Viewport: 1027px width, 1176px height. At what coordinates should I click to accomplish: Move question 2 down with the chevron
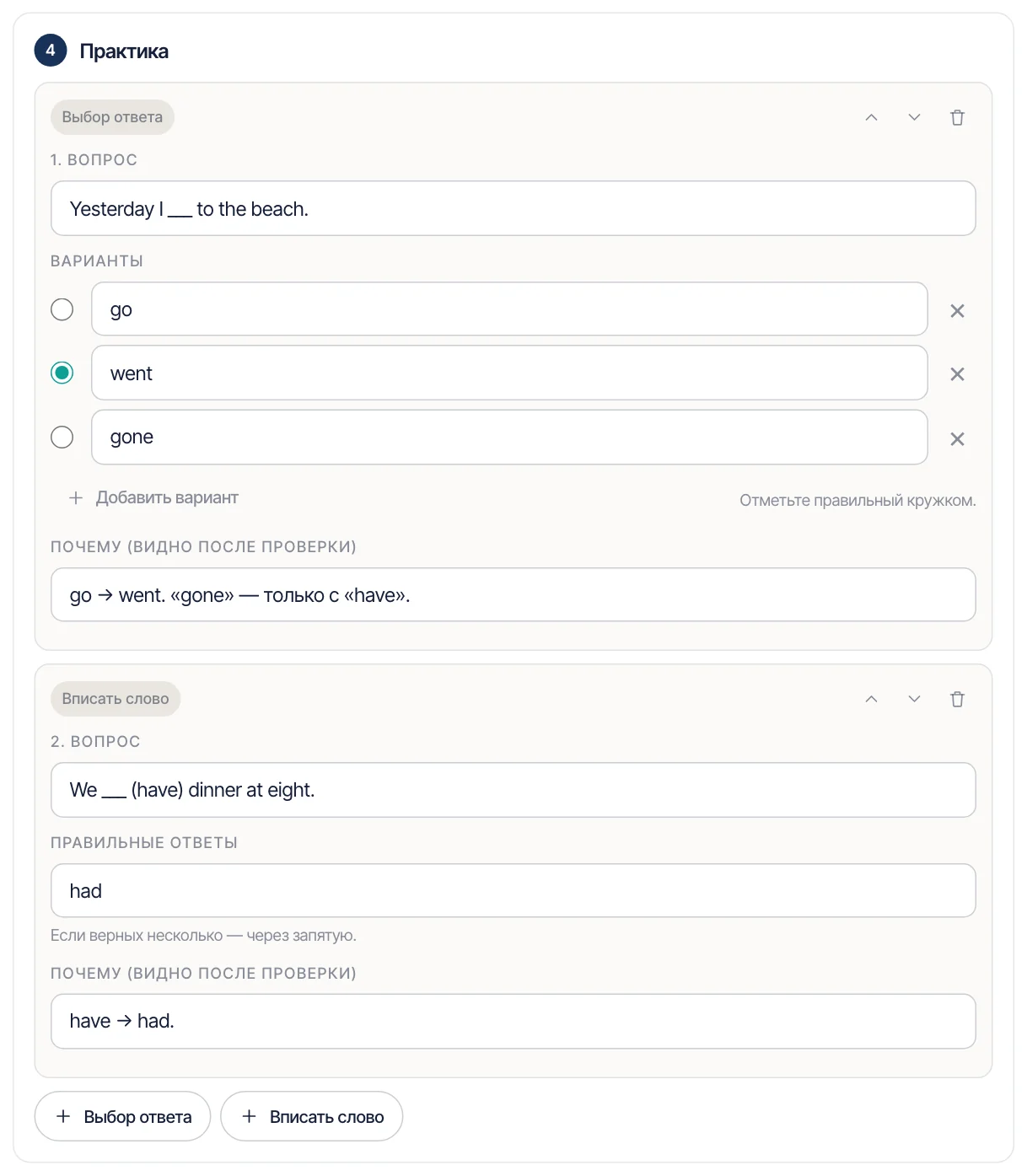[x=914, y=699]
